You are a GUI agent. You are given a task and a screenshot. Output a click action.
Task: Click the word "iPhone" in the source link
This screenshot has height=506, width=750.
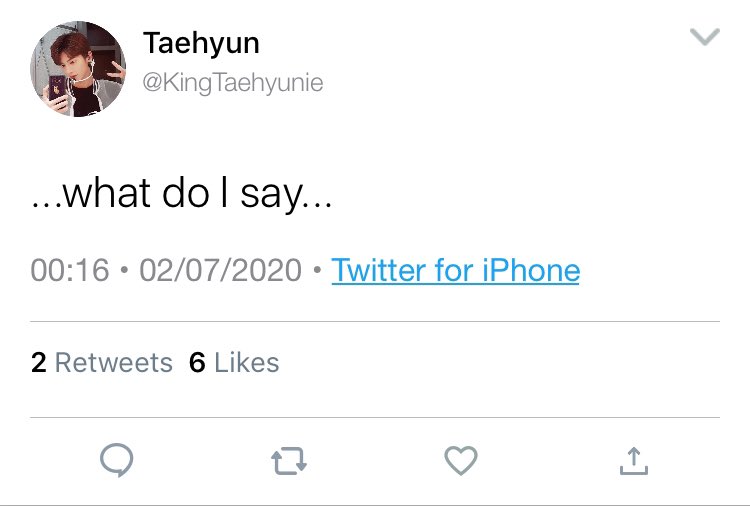click(531, 270)
